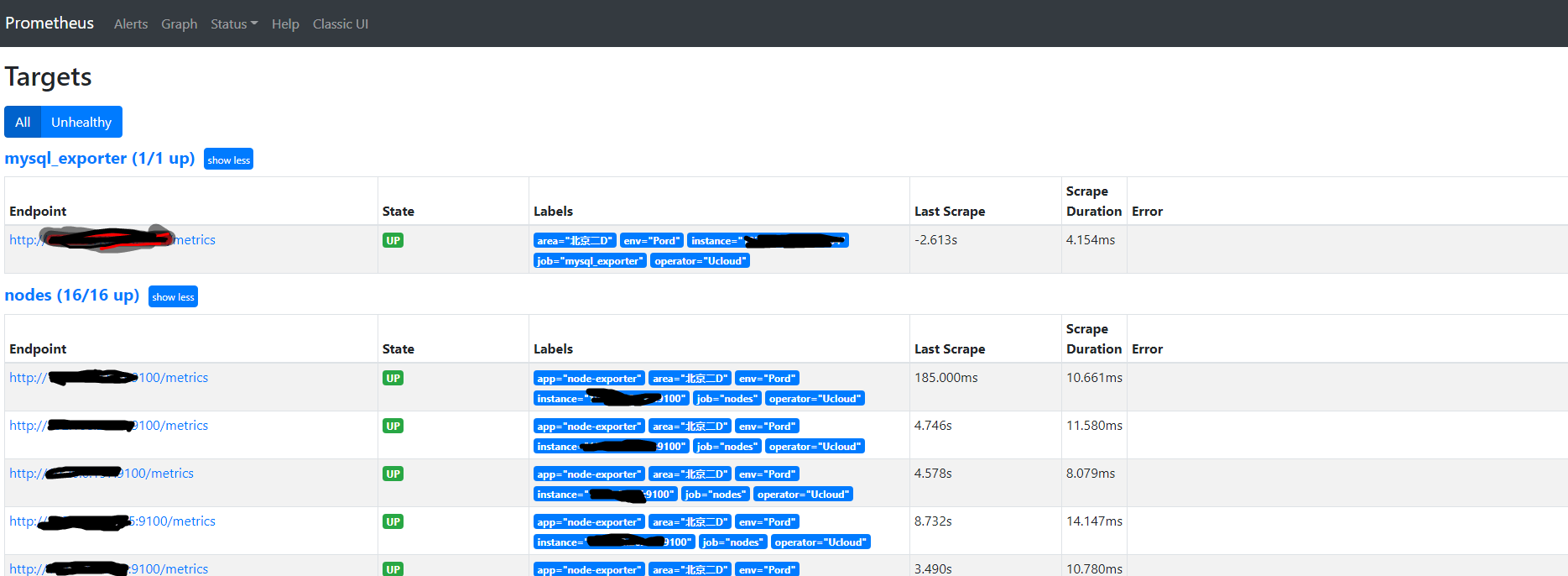Click the 11.580ms scrape duration value
Image resolution: width=1568 pixels, height=576 pixels.
coord(1094,426)
